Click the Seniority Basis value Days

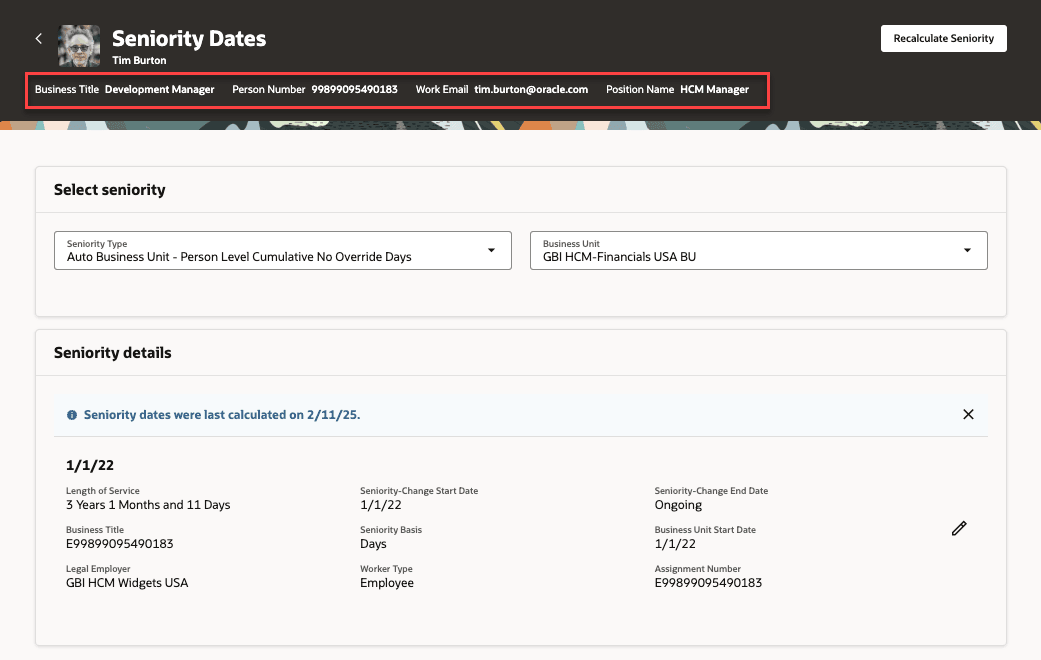pyautogui.click(x=373, y=544)
